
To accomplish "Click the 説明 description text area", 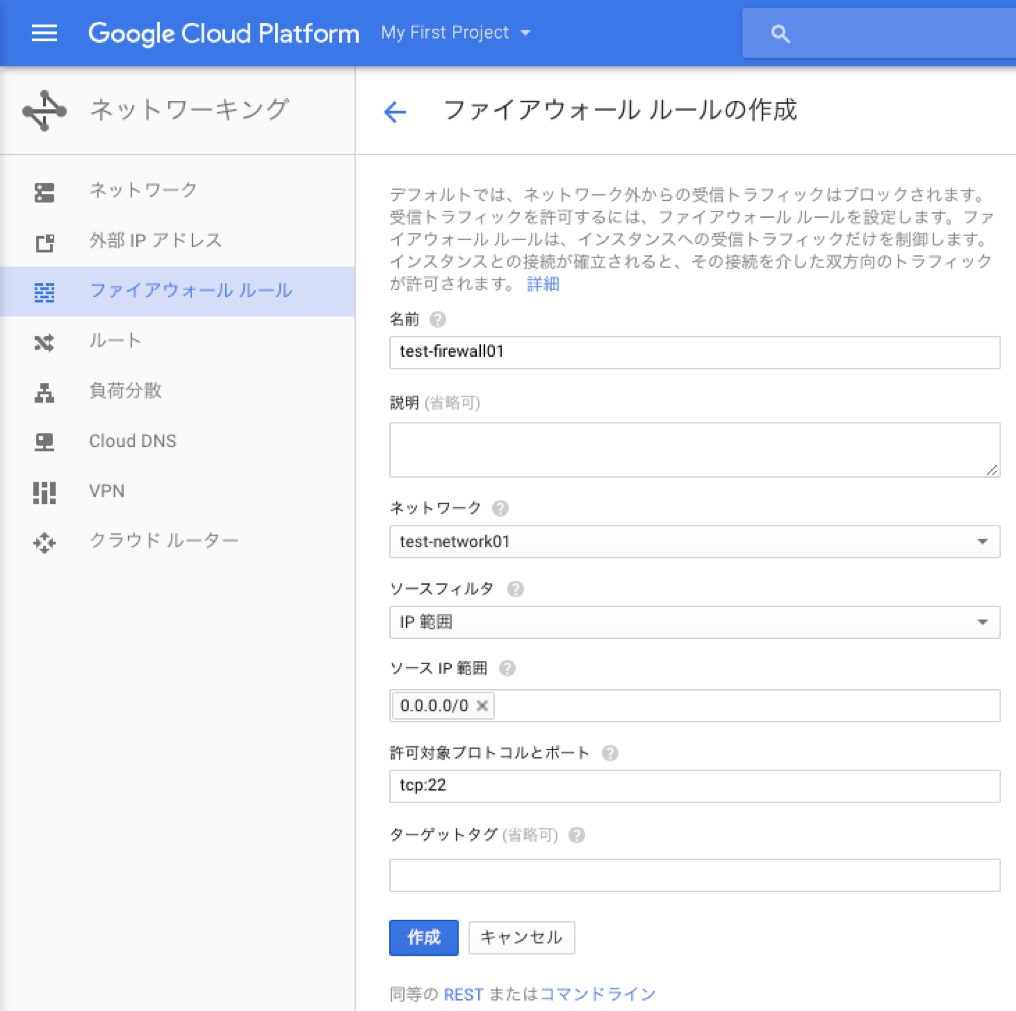I will click(x=694, y=450).
